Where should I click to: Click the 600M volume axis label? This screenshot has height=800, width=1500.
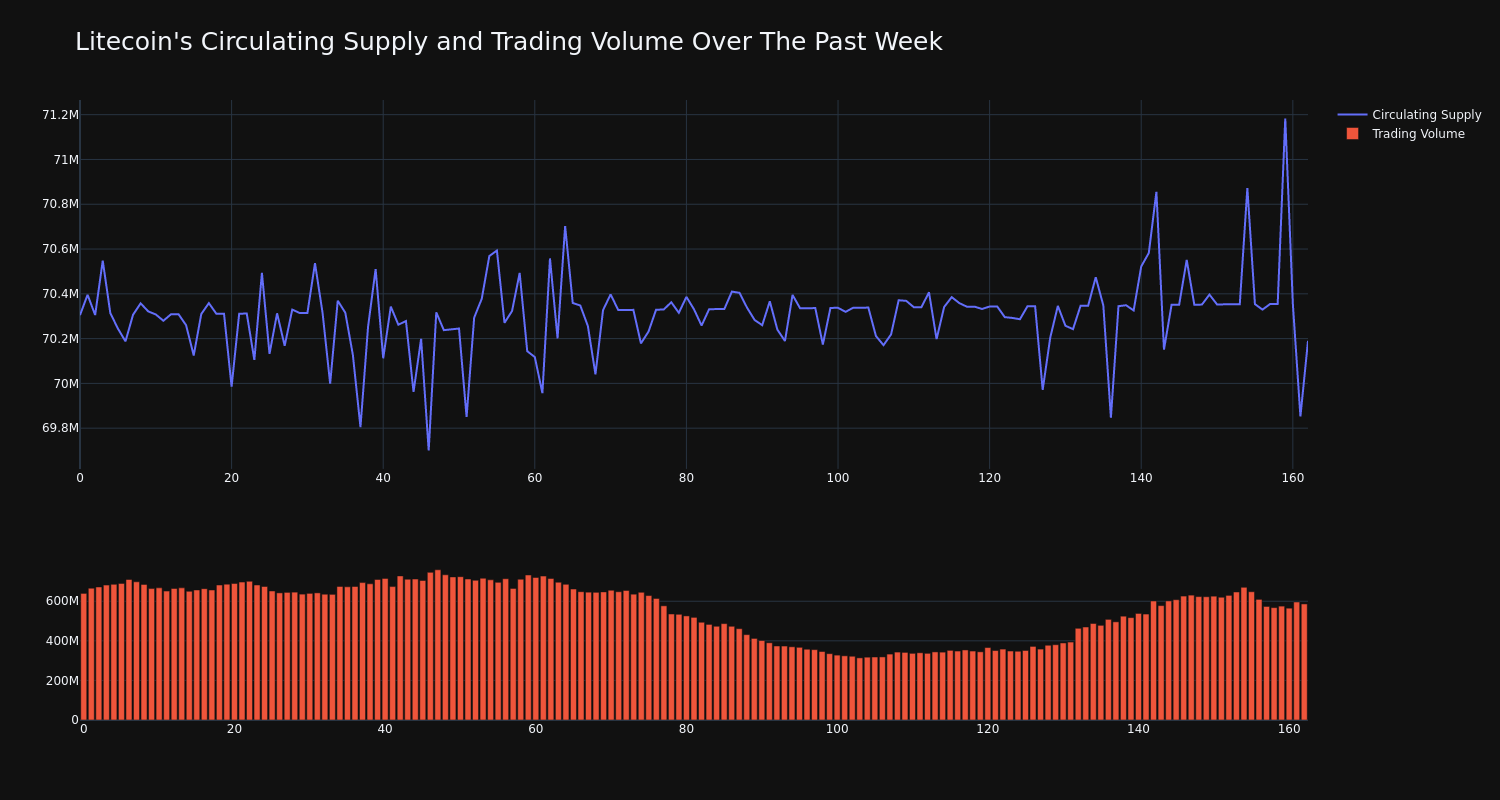click(x=62, y=601)
